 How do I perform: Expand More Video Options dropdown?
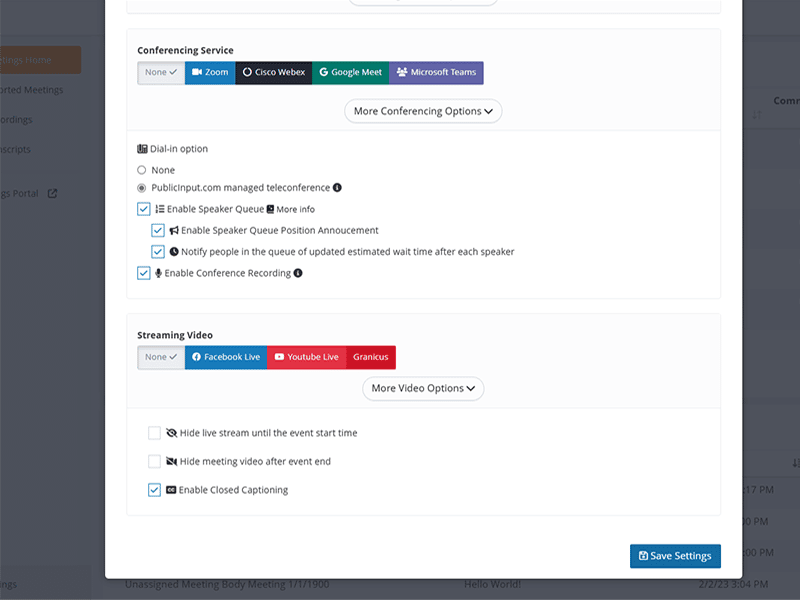point(423,388)
